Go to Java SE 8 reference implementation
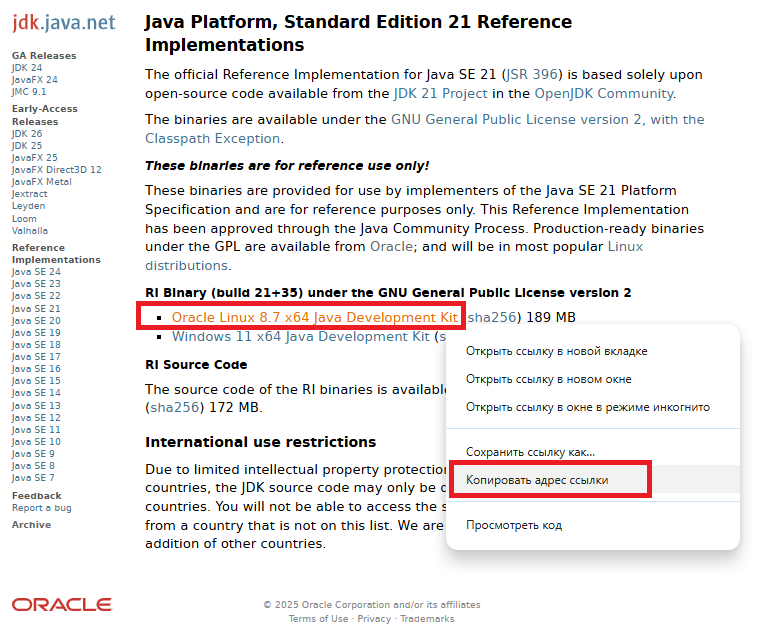 click(33, 466)
